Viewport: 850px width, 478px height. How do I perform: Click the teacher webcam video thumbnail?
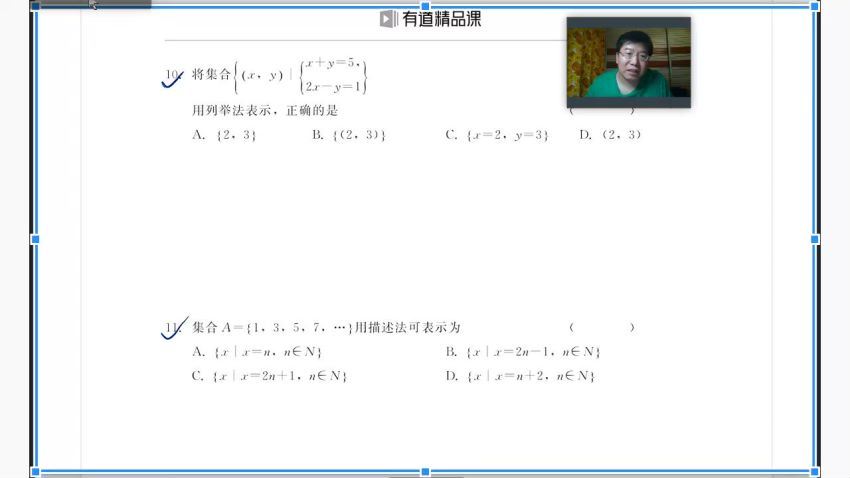pyautogui.click(x=629, y=62)
